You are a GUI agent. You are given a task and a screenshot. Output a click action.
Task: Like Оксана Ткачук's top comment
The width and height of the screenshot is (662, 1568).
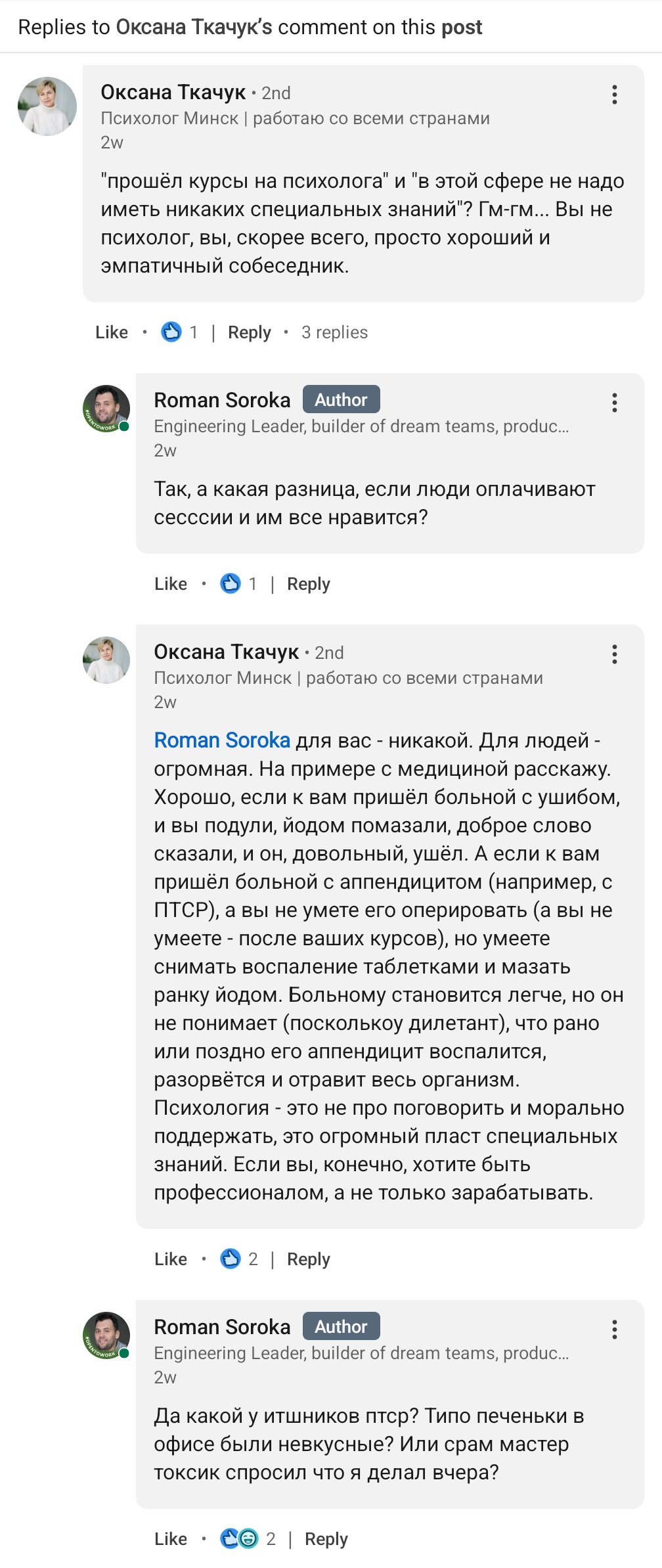pos(112,332)
